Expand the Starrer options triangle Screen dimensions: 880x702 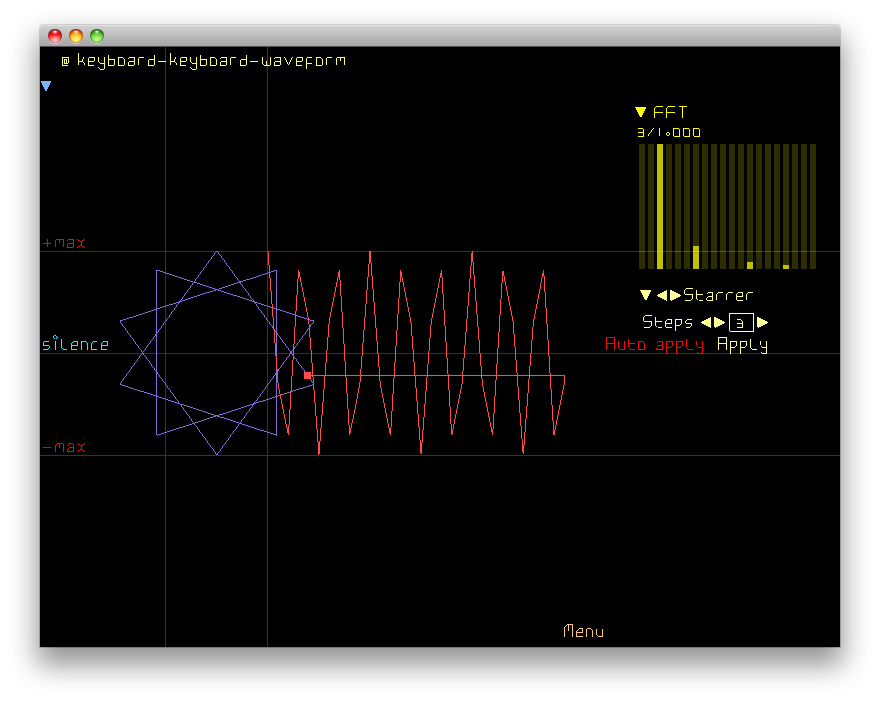pyautogui.click(x=645, y=295)
